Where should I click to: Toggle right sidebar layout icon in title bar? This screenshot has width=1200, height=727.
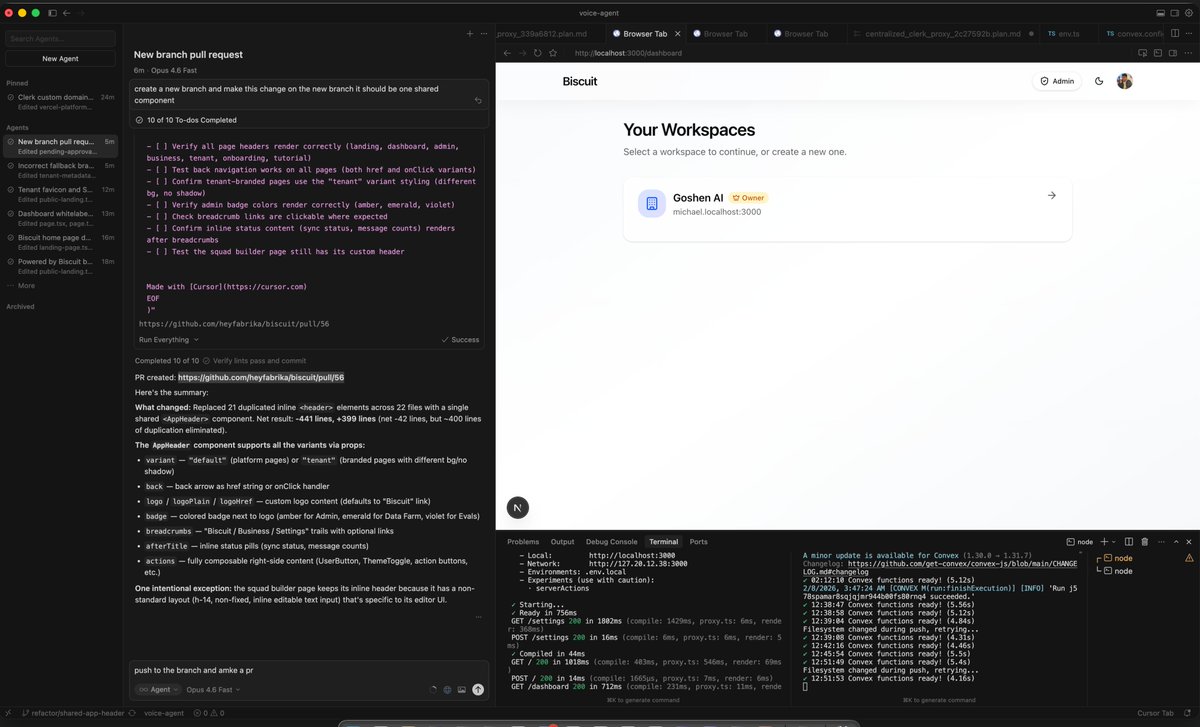[x=1175, y=13]
